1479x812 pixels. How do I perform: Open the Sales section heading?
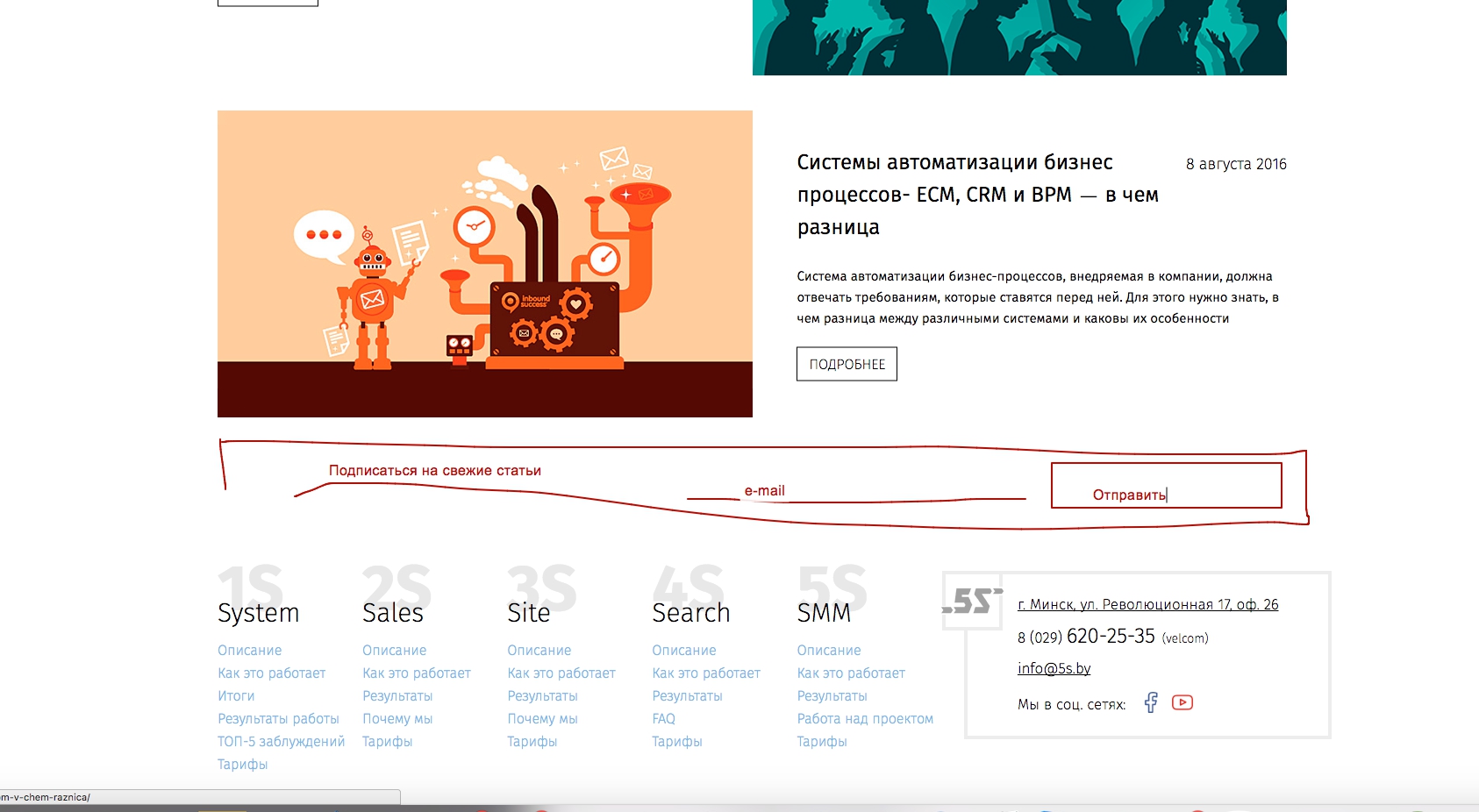(393, 613)
